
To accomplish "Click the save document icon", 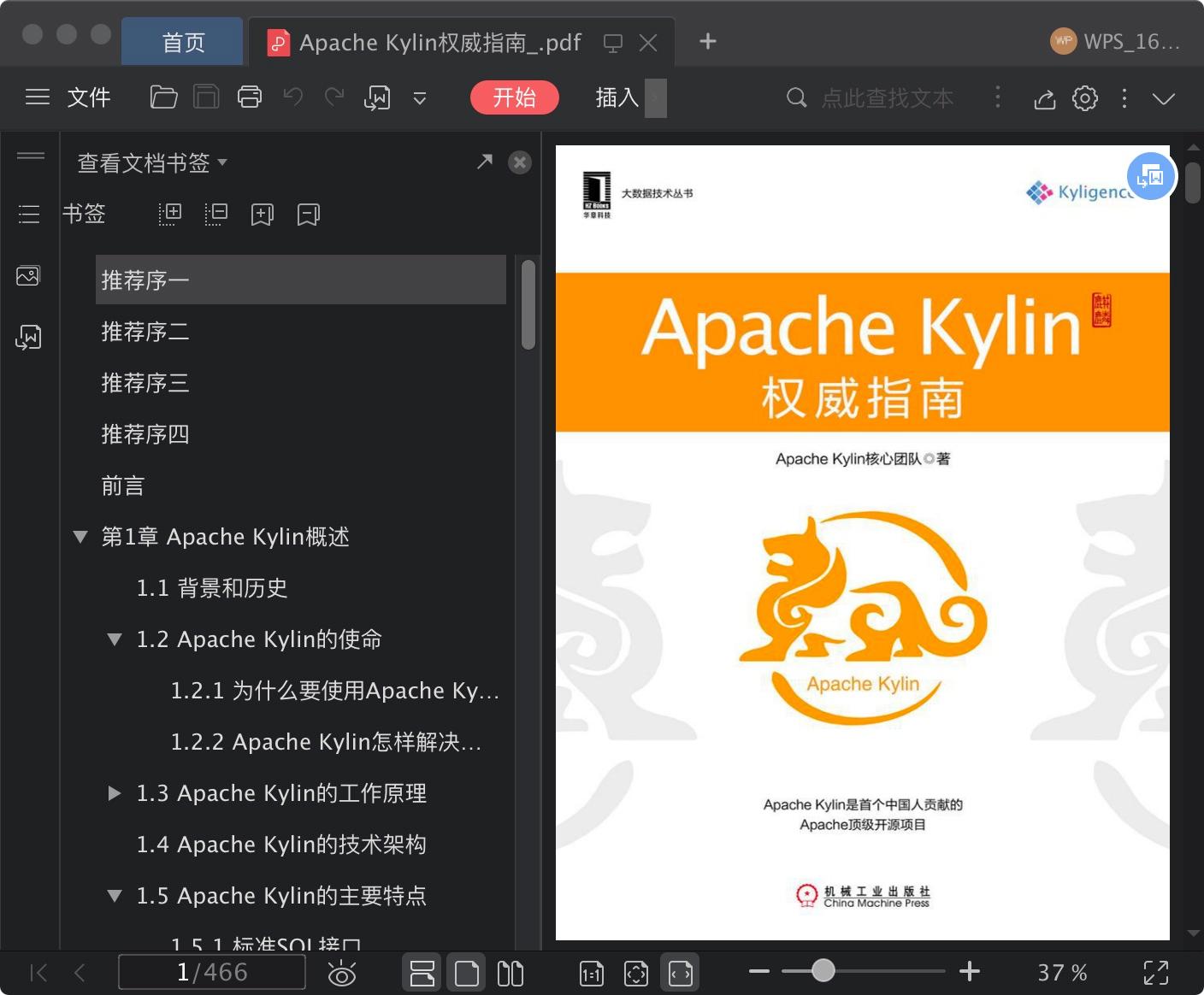I will pos(206,97).
